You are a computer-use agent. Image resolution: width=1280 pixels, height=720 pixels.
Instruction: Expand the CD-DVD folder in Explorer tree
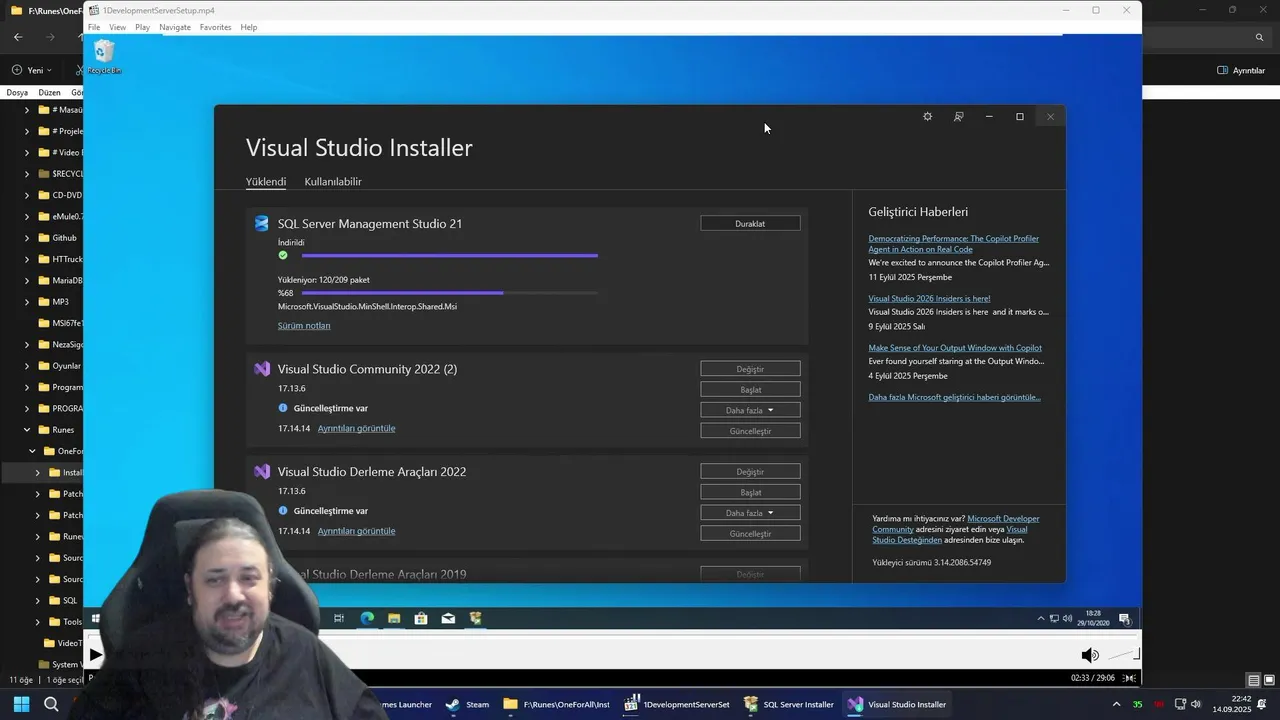pyautogui.click(x=27, y=195)
